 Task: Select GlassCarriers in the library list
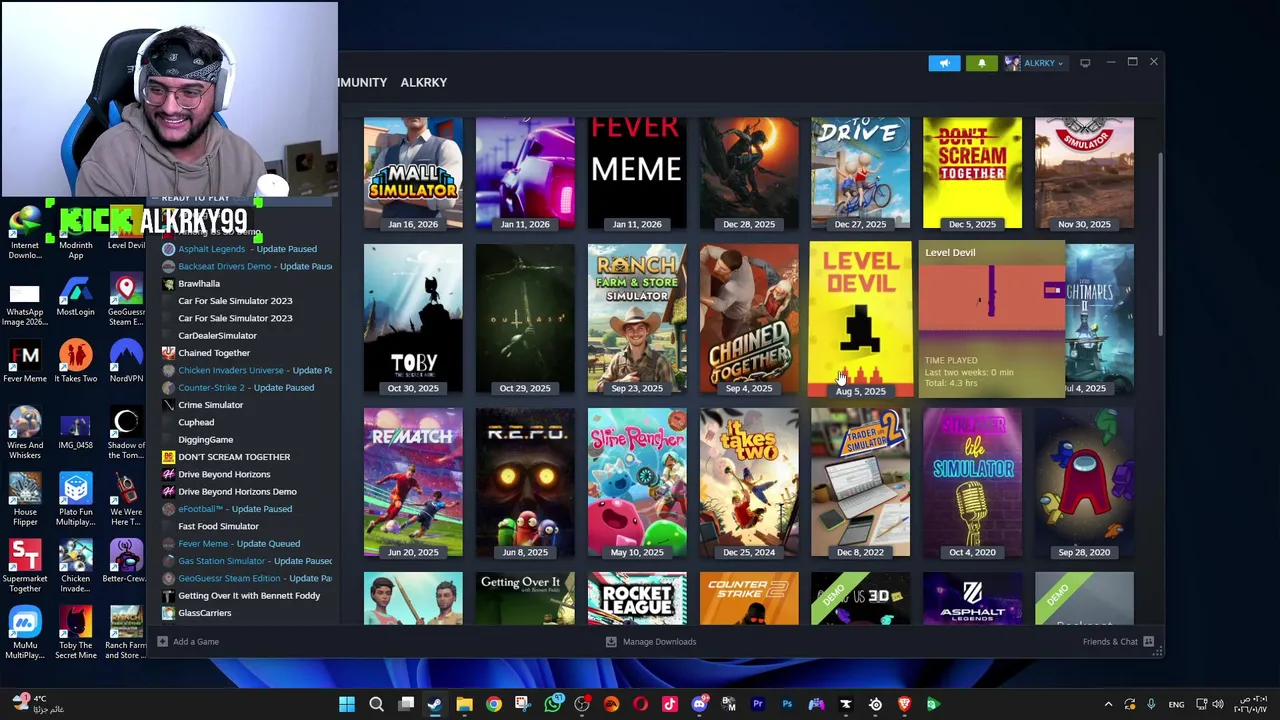tap(204, 613)
